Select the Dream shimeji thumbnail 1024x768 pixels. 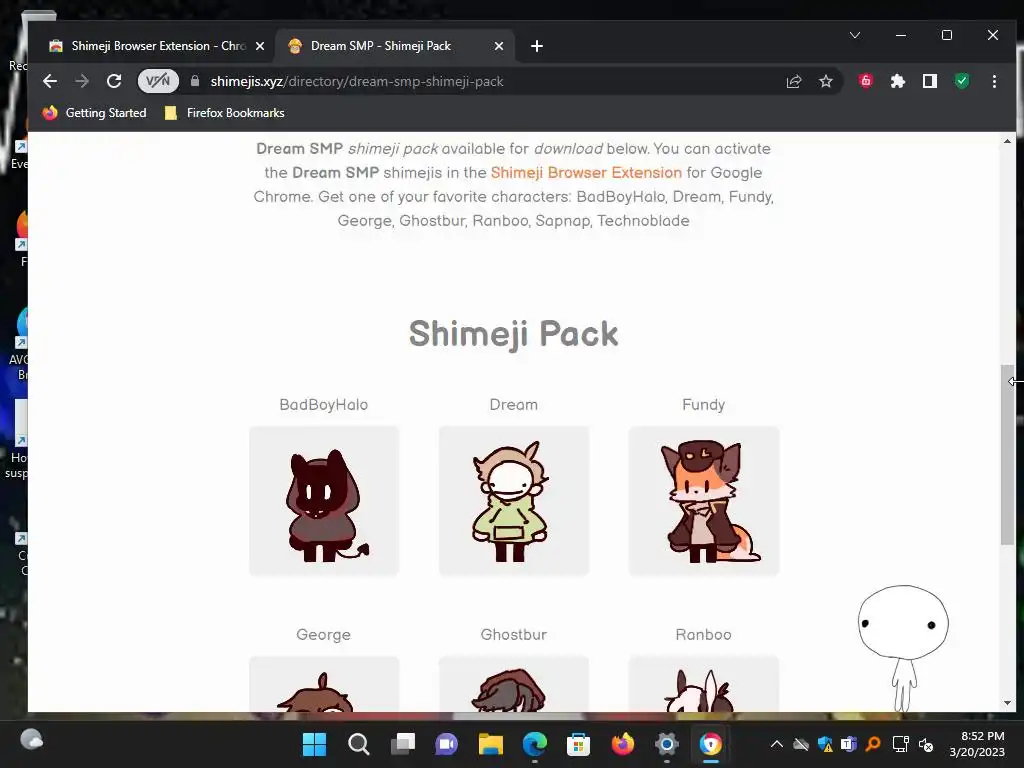pos(514,501)
